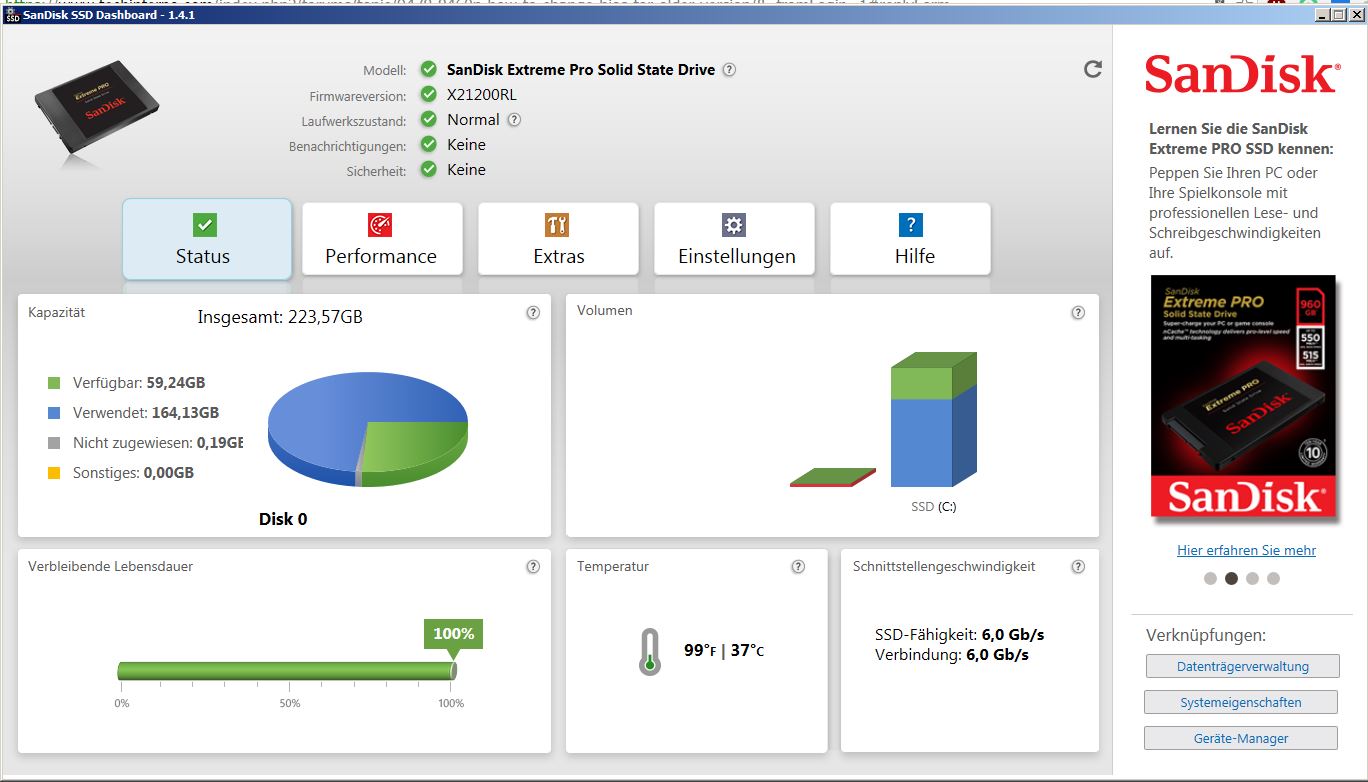
Task: Click the 'X21200RL' firmware version text
Action: [x=482, y=95]
